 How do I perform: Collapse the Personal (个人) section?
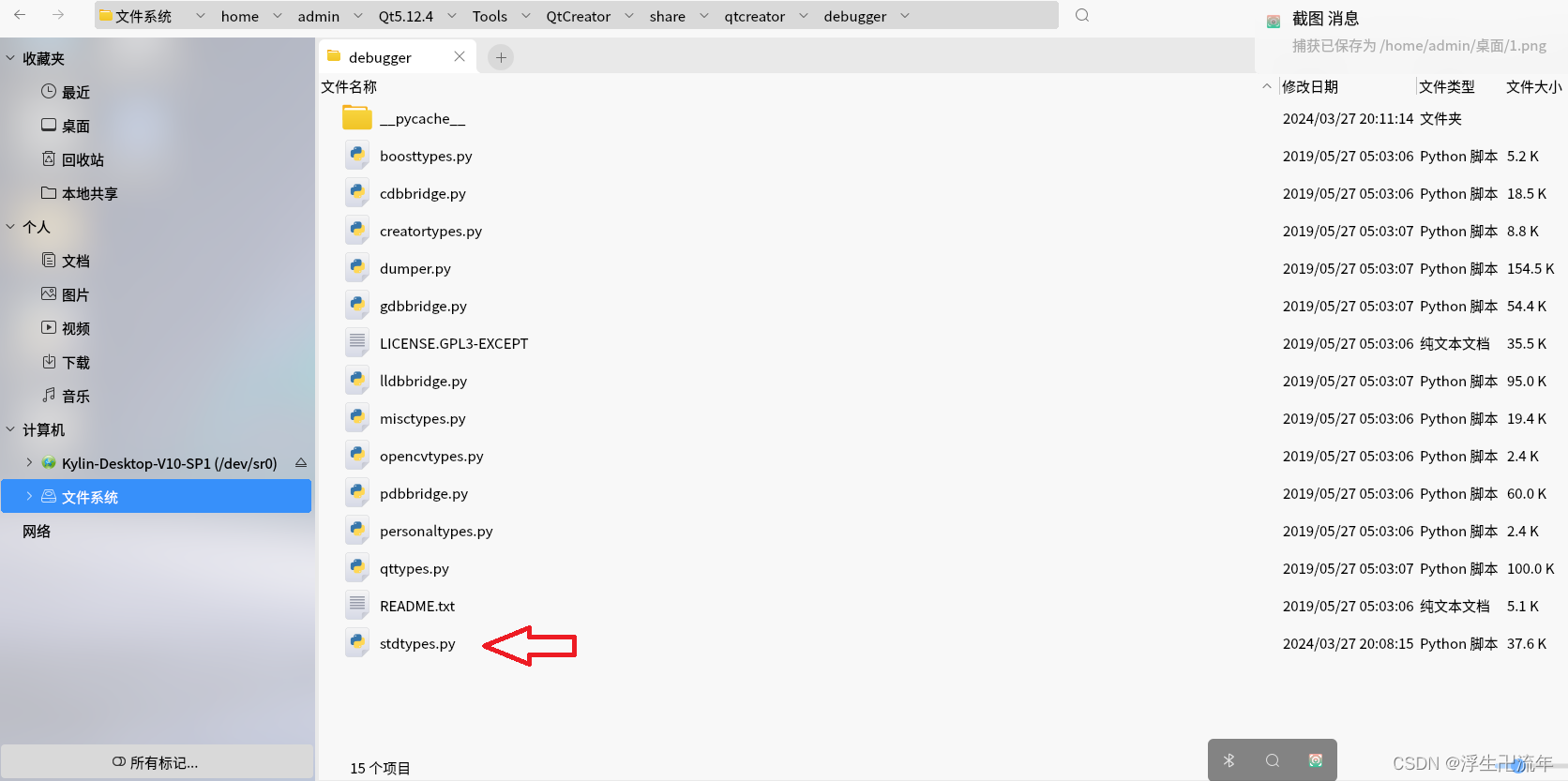[10, 227]
